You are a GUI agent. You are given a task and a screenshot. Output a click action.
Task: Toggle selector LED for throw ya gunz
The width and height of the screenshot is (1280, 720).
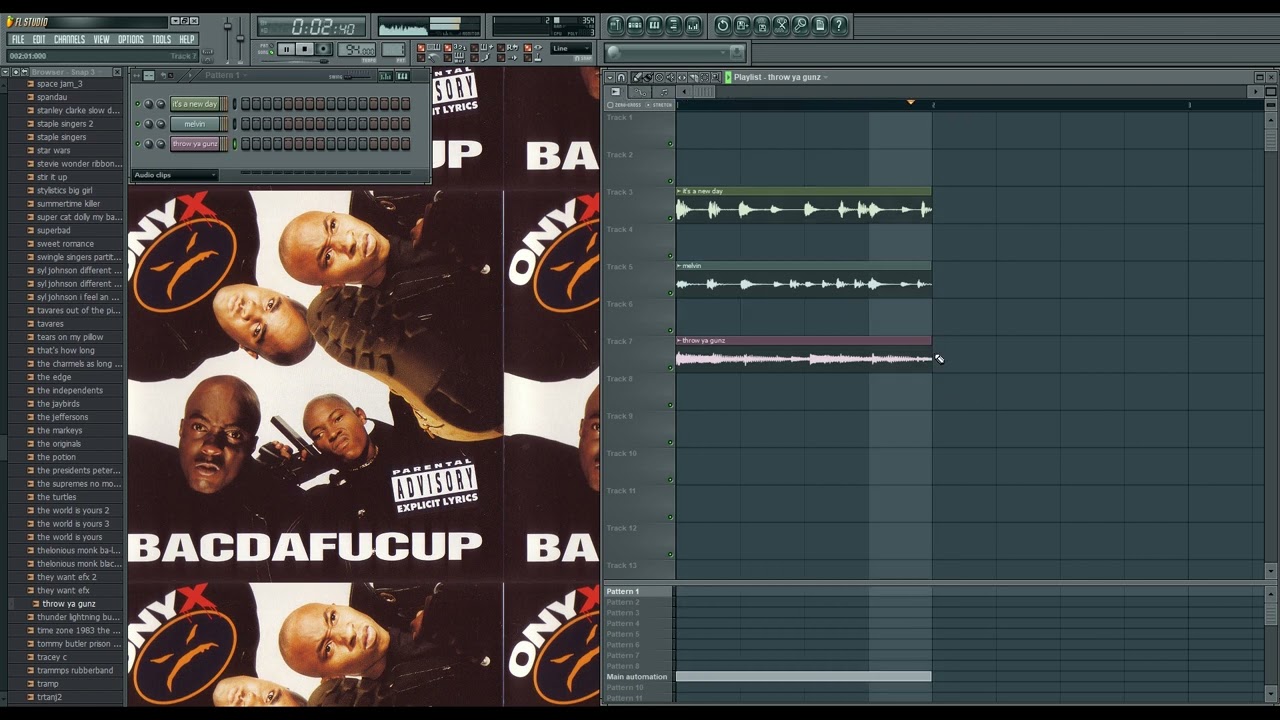point(235,144)
